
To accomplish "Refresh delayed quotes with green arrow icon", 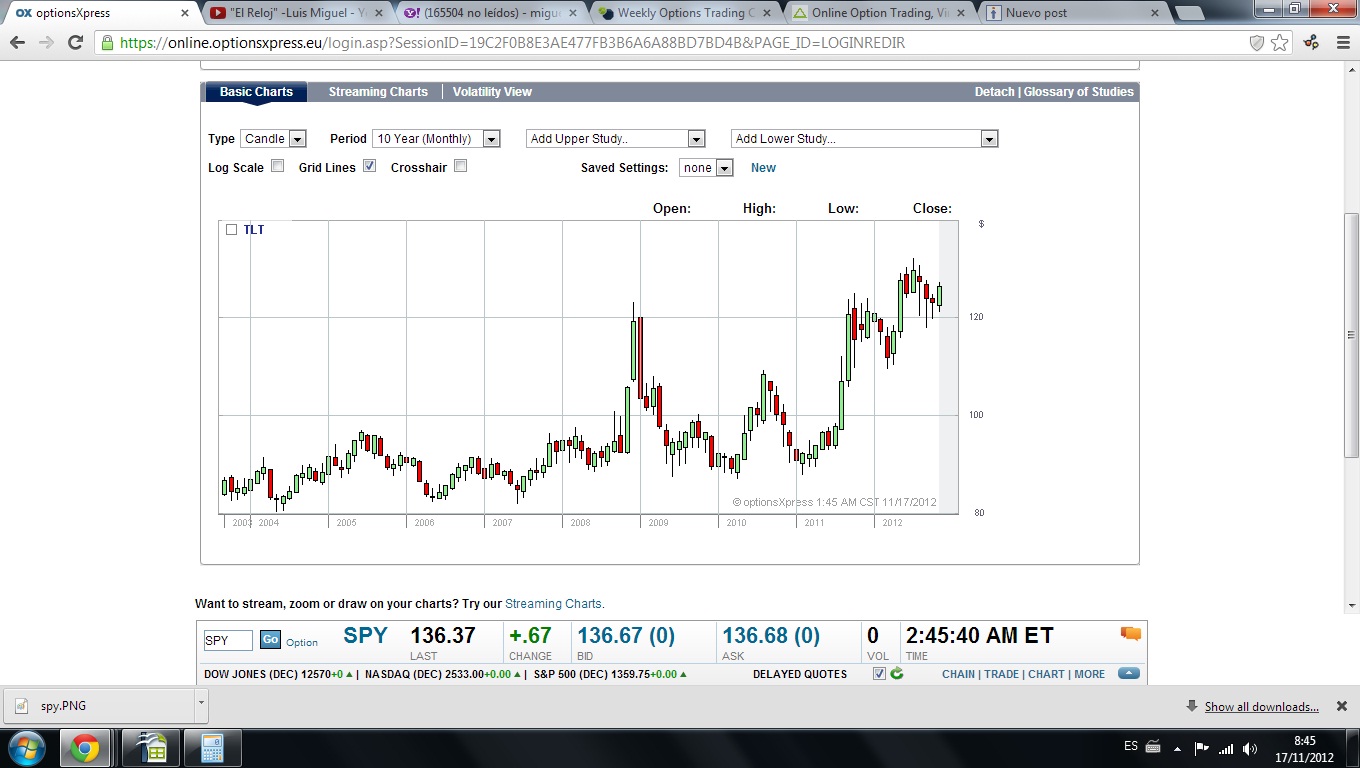I will coord(897,674).
